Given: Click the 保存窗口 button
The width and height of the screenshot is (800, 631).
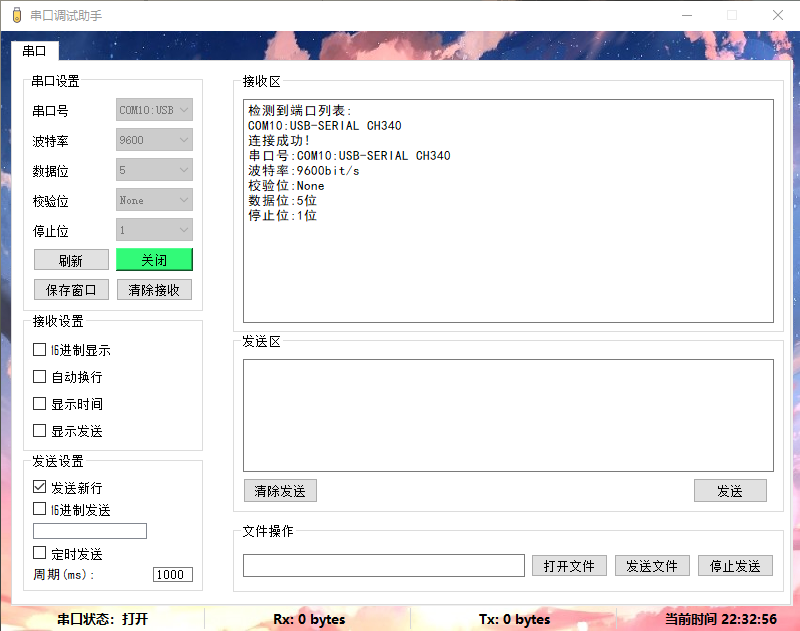Looking at the screenshot, I should pos(71,290).
